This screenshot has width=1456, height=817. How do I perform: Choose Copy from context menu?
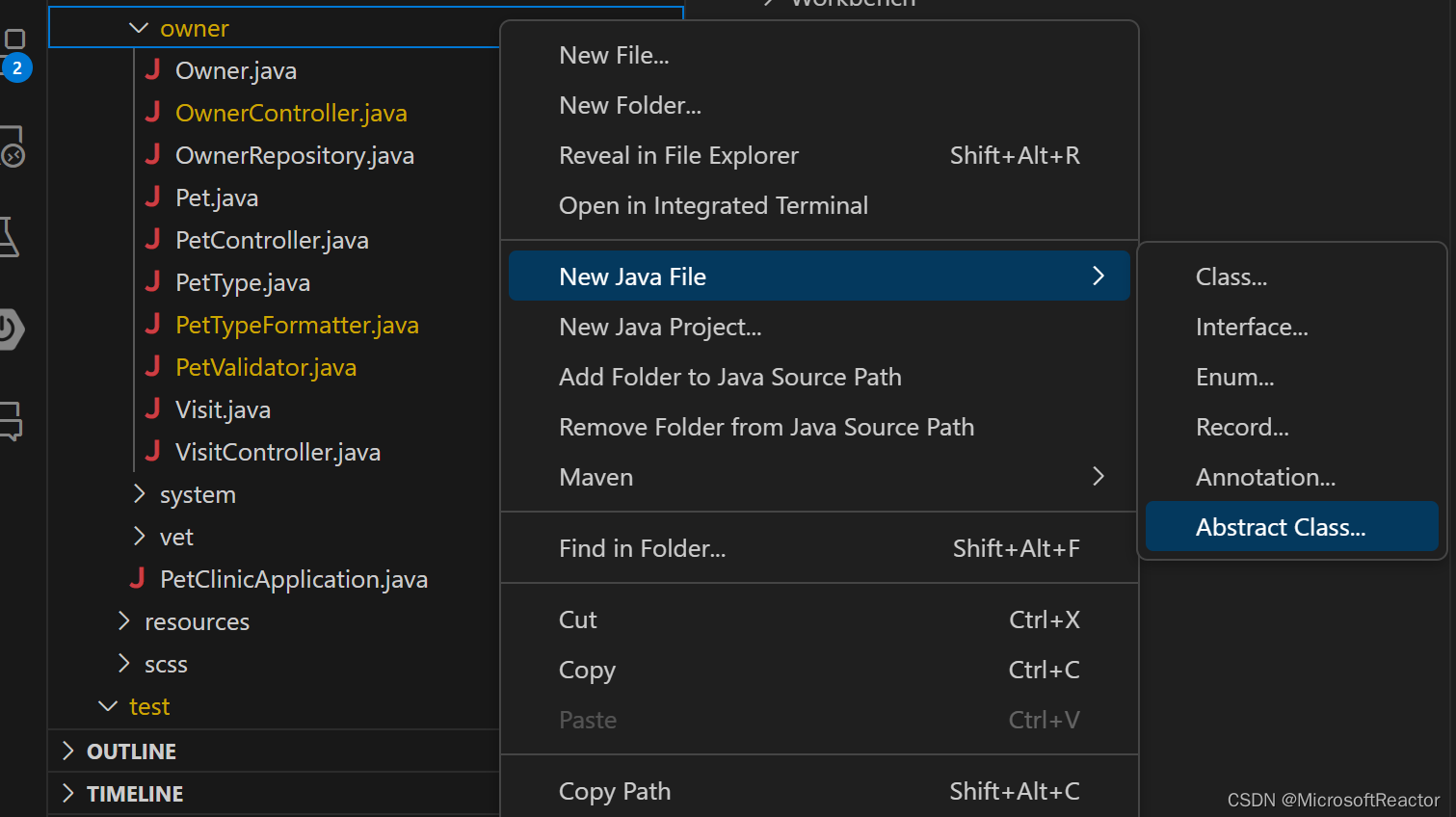coord(819,670)
